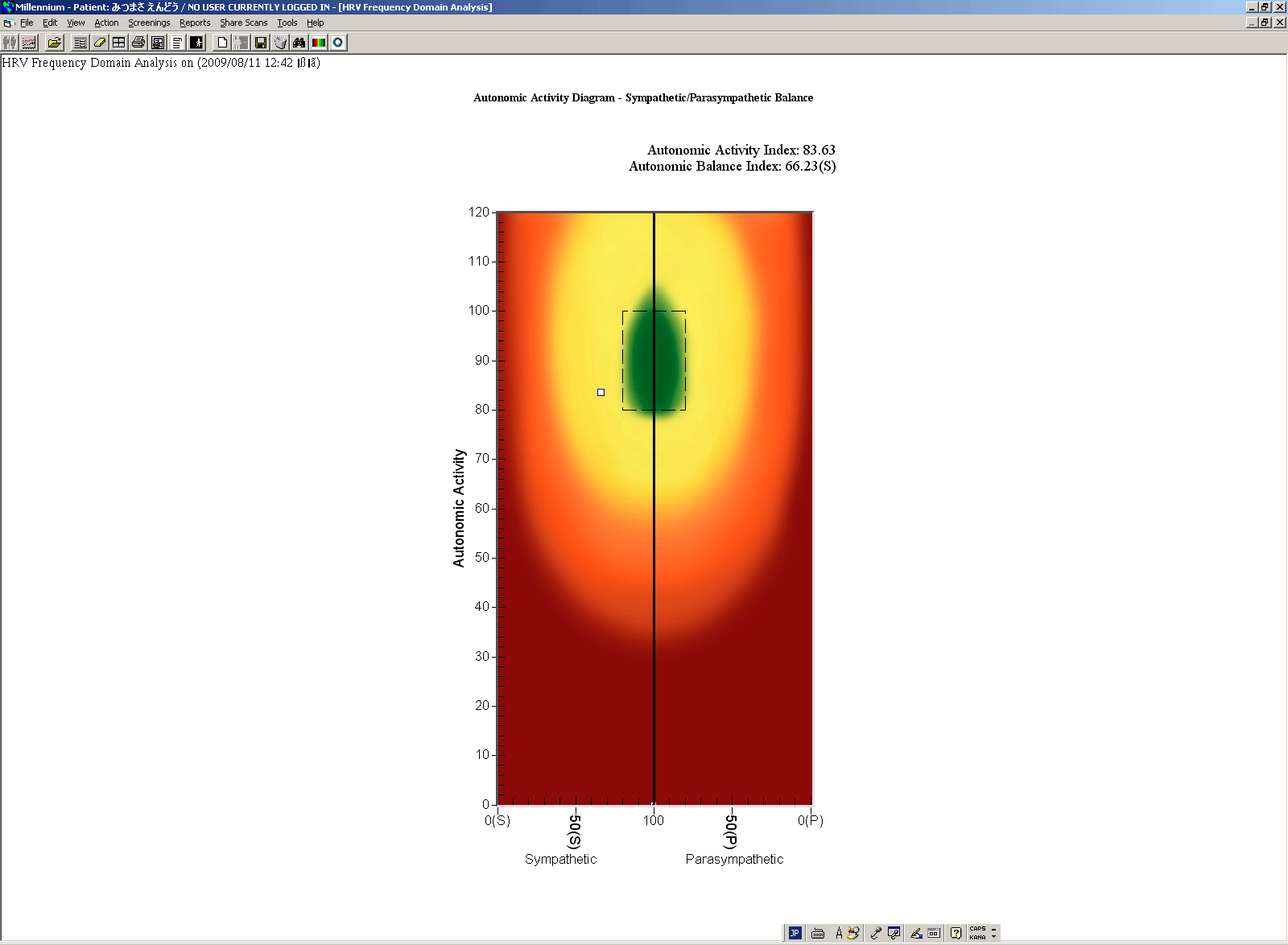The image size is (1288, 945).
Task: Click the four-pane grid layout icon
Action: click(x=119, y=43)
